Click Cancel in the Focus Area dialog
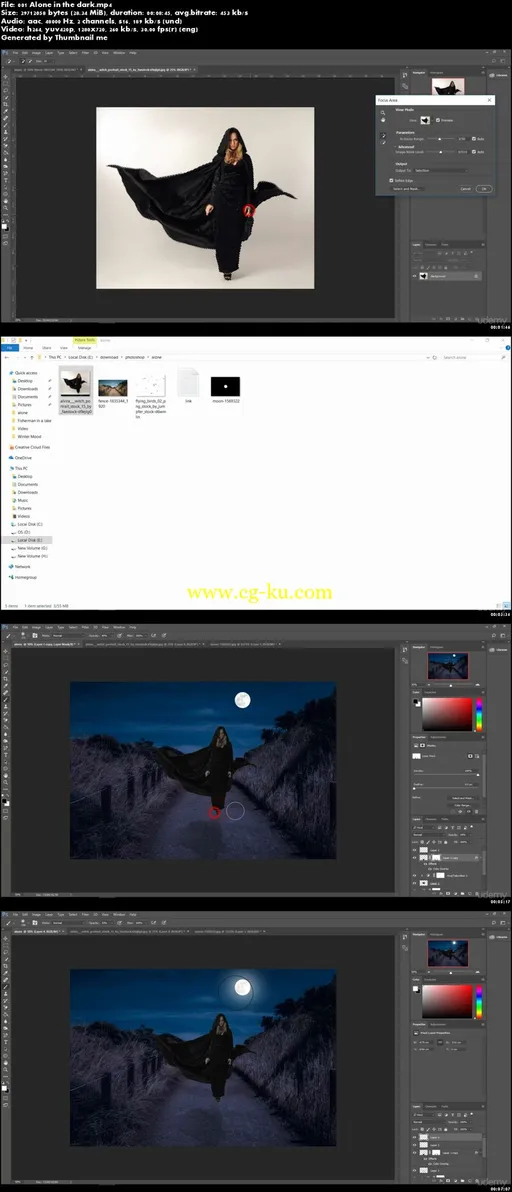Image resolution: width=512 pixels, height=1192 pixels. [x=465, y=189]
